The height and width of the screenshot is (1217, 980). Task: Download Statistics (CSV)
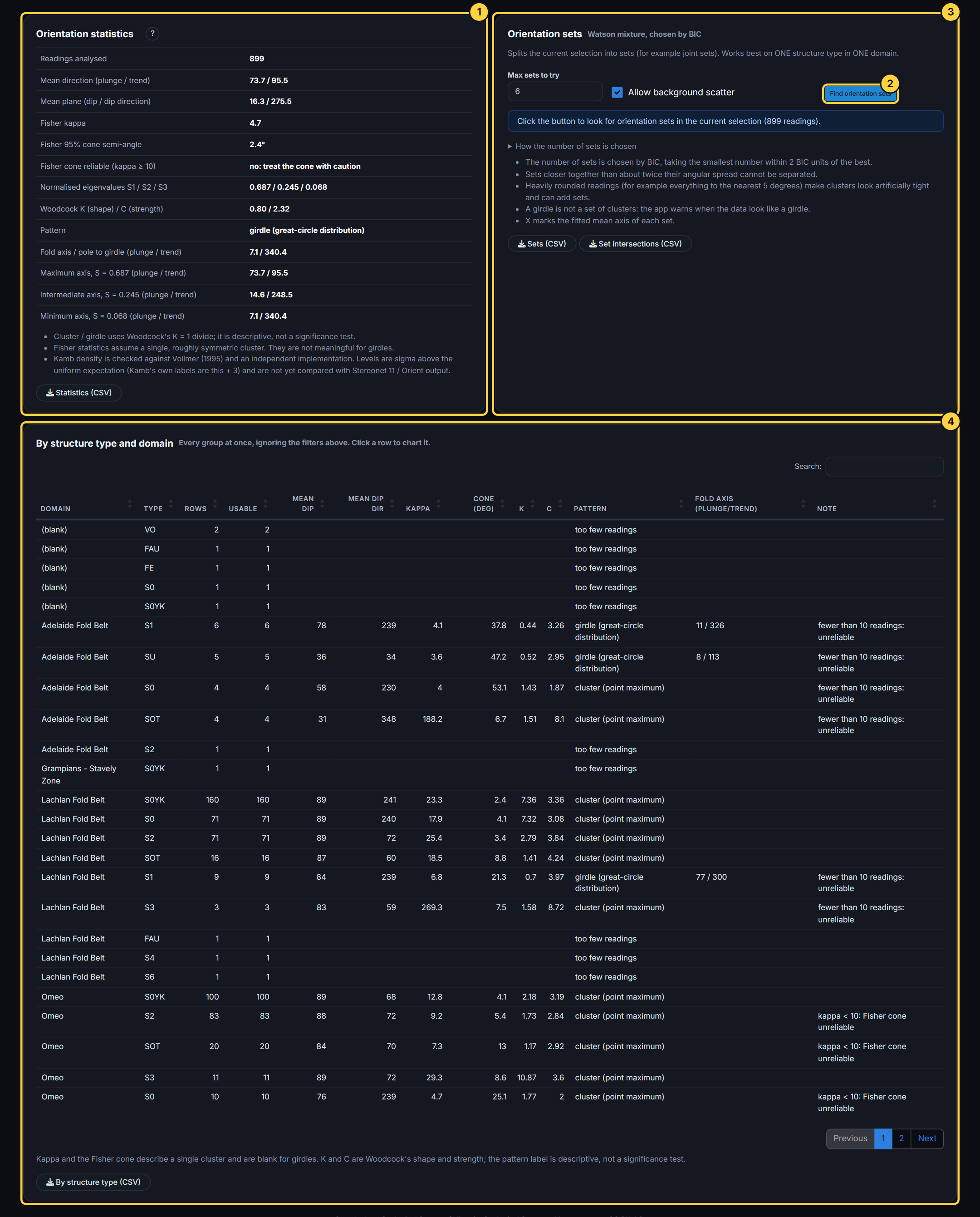click(78, 393)
